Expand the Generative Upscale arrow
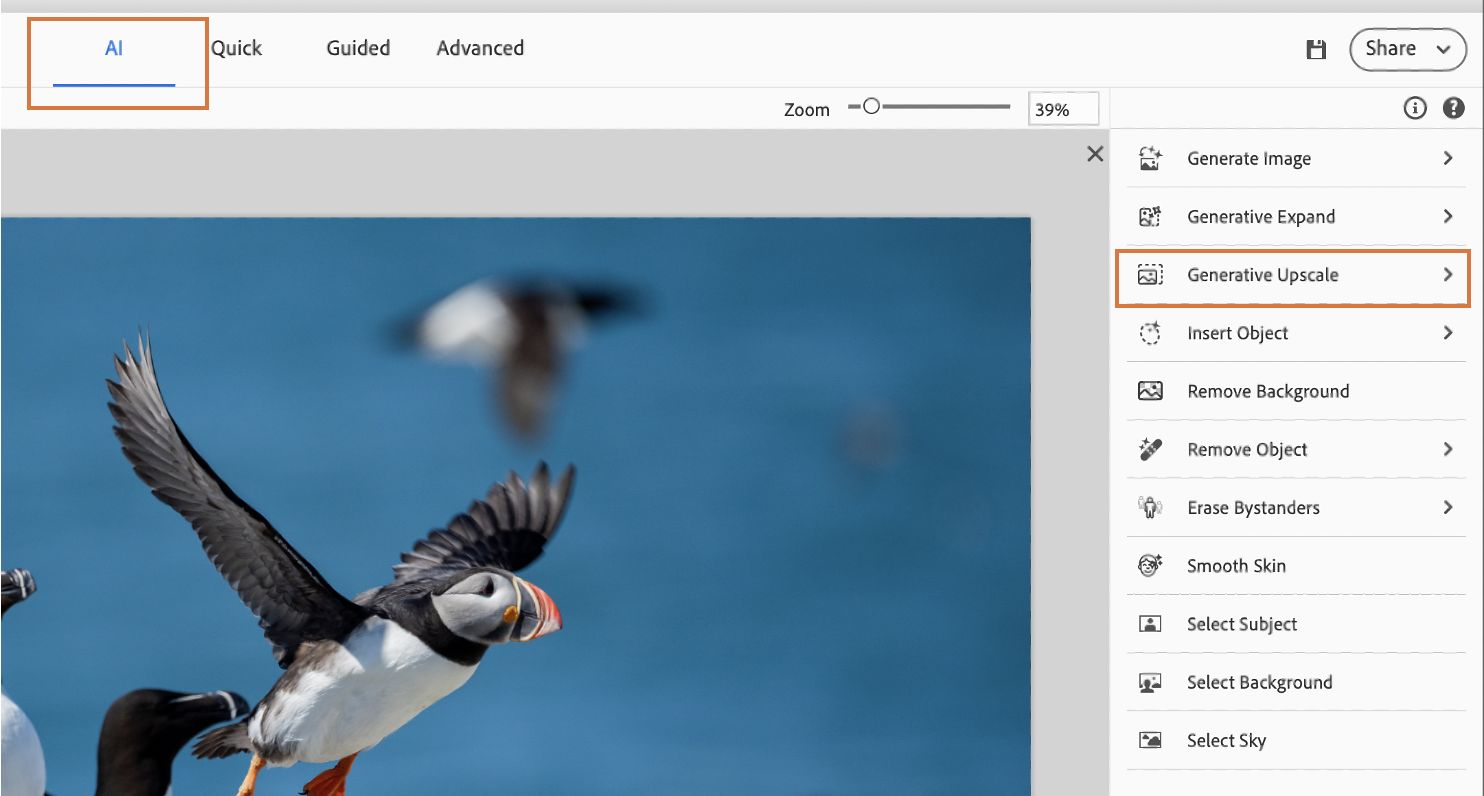The image size is (1484, 796). (1448, 274)
